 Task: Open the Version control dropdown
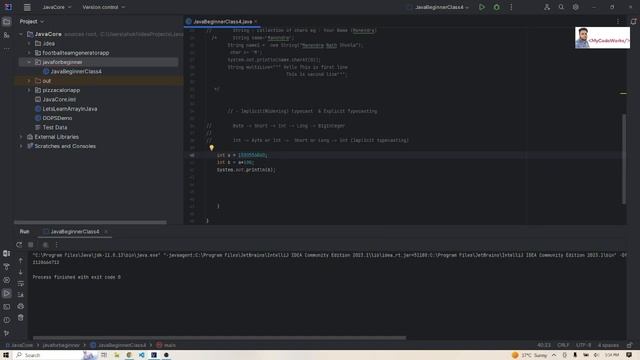tap(104, 7)
